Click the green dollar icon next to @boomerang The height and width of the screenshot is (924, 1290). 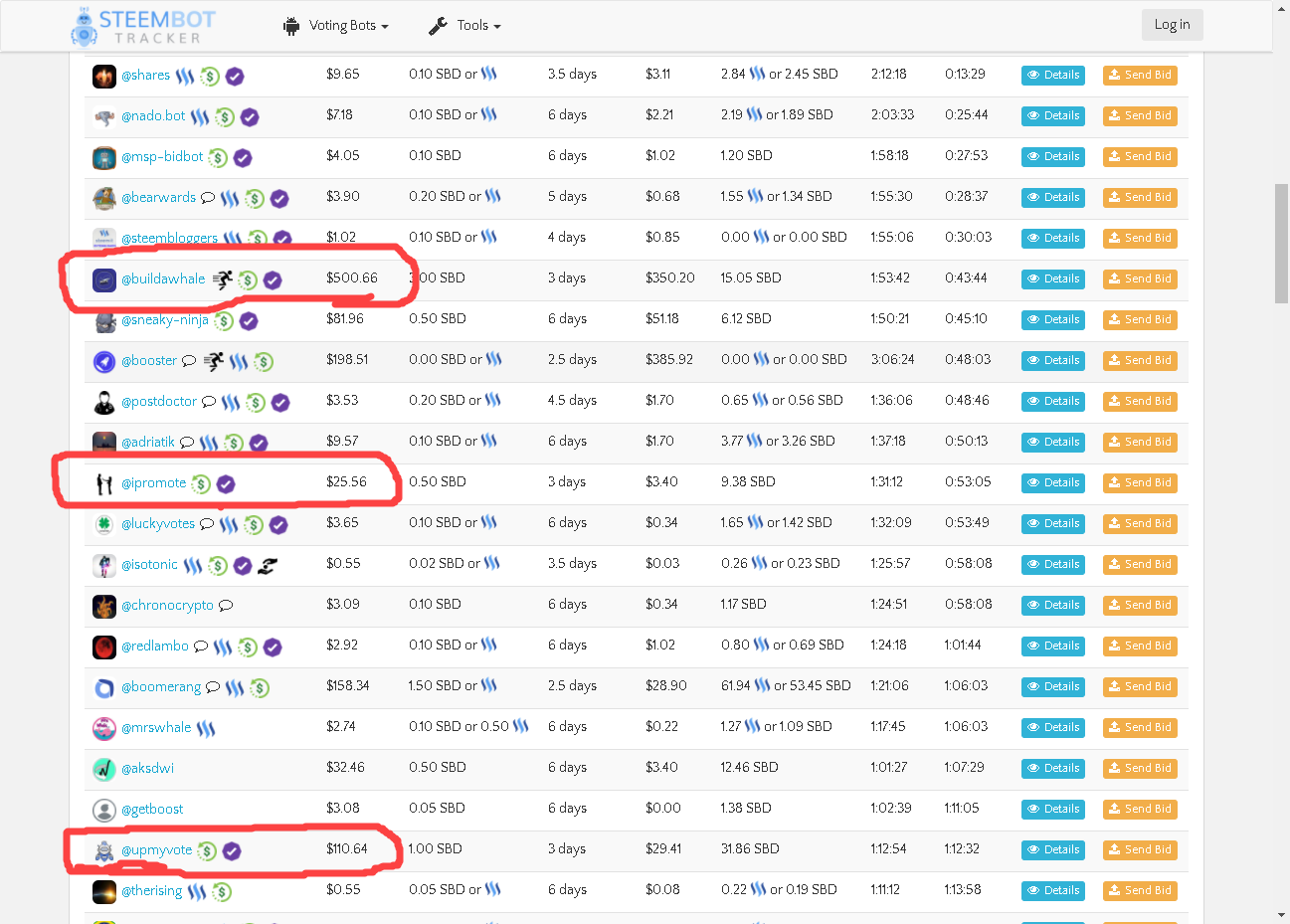tap(260, 688)
